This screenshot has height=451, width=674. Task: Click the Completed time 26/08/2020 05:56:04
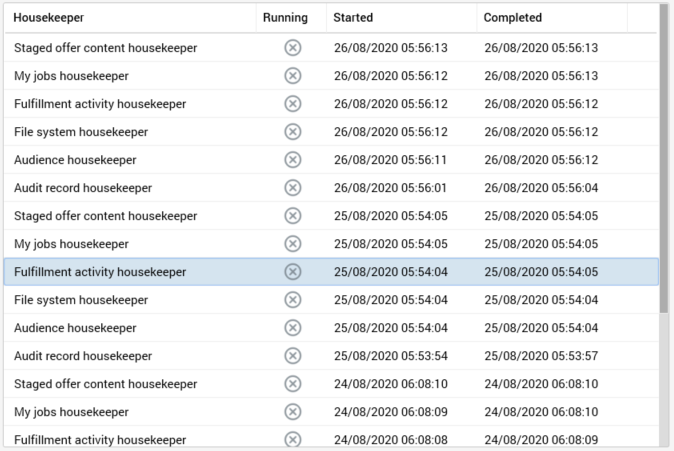click(x=541, y=188)
